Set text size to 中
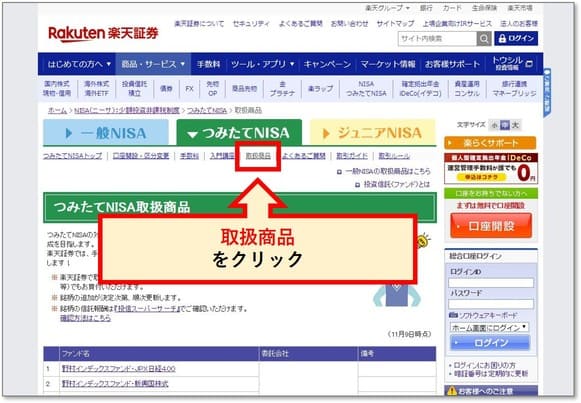The height and width of the screenshot is (403, 581). pyautogui.click(x=505, y=125)
